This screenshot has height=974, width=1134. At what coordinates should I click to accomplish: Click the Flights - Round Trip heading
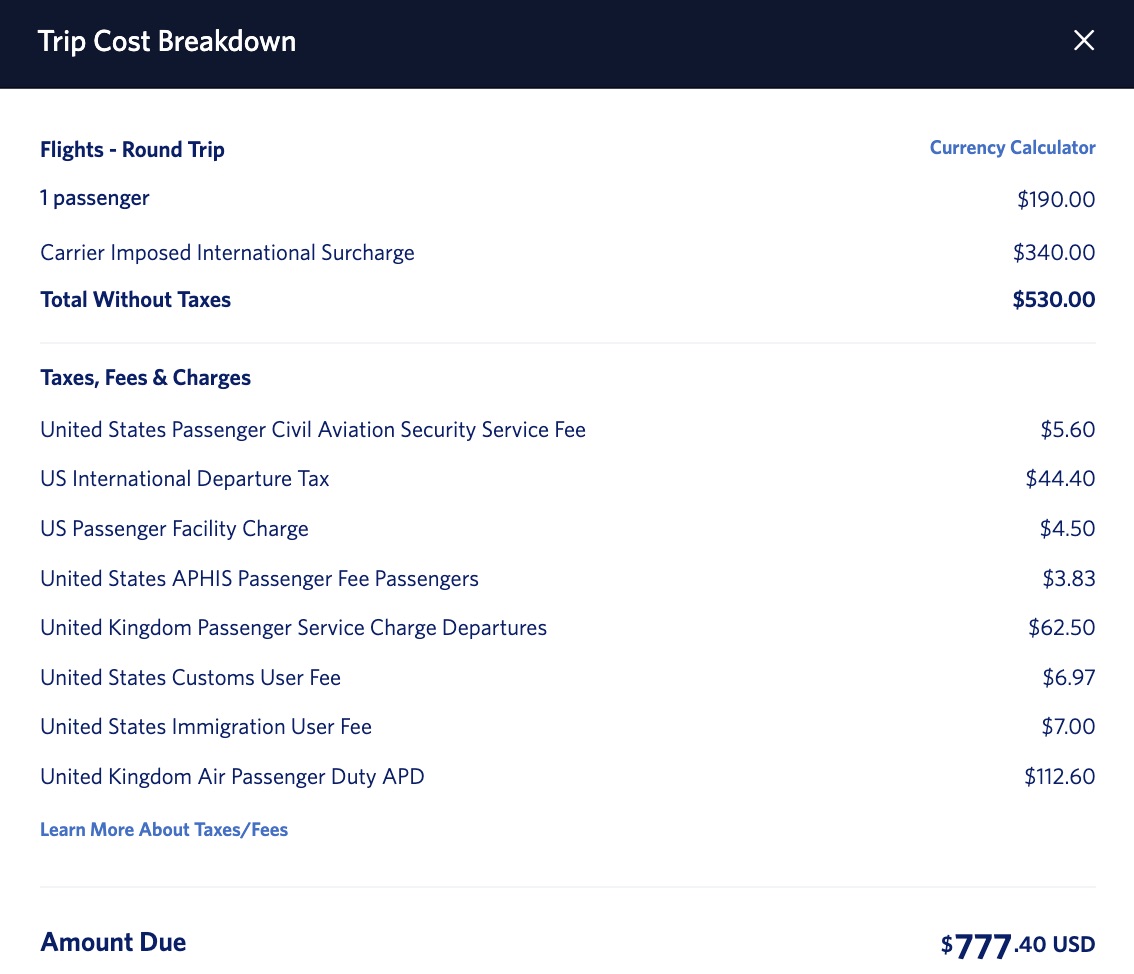coord(132,149)
